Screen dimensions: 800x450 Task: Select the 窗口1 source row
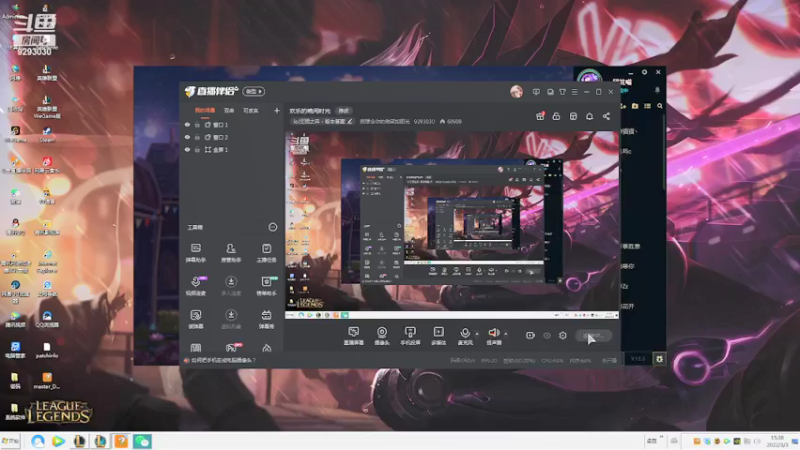pos(232,124)
